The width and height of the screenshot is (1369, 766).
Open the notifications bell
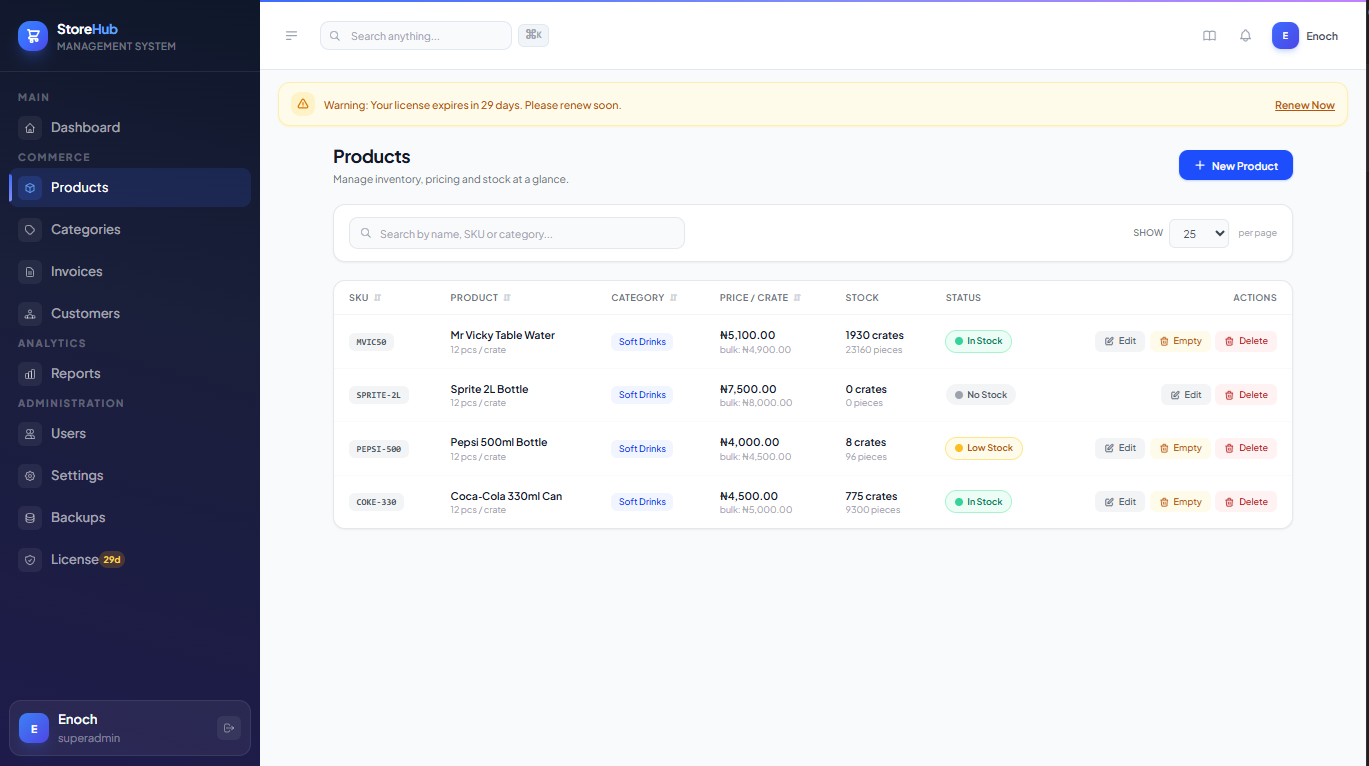tap(1245, 36)
